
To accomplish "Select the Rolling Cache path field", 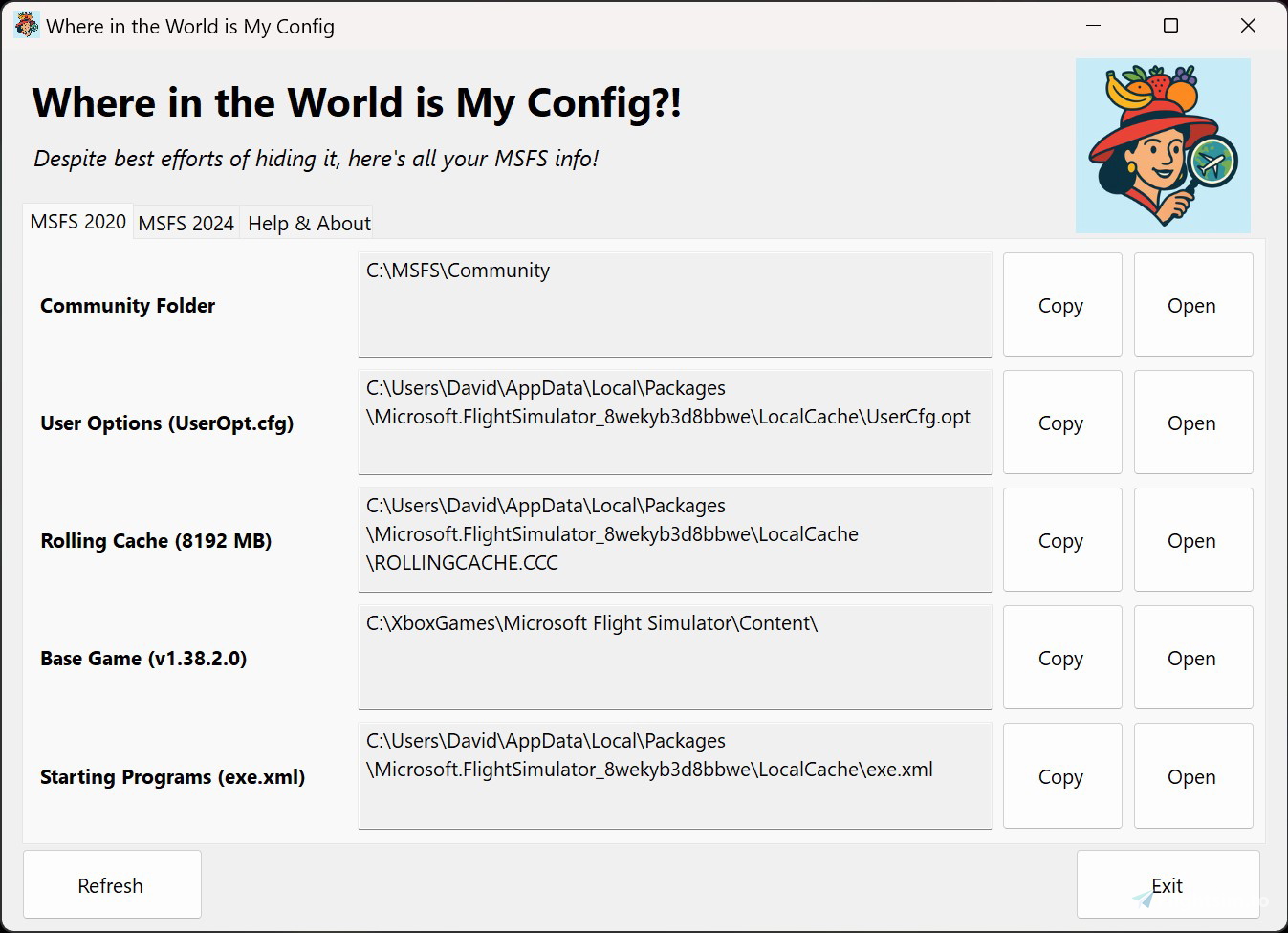I will (x=674, y=540).
